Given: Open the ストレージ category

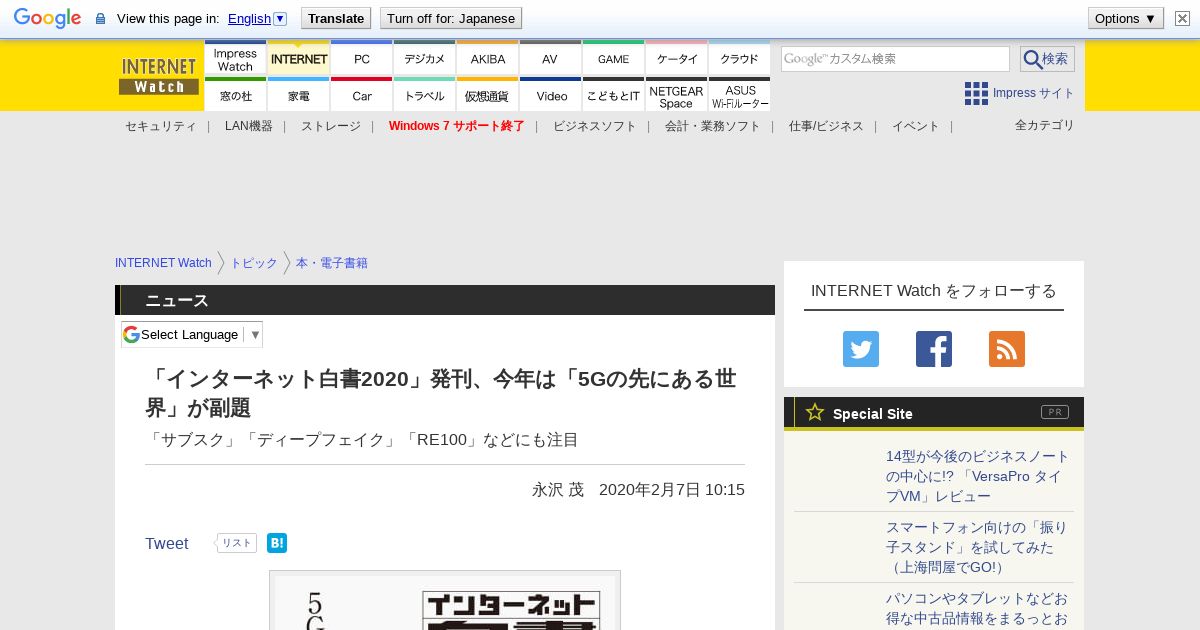Looking at the screenshot, I should pos(331,126).
